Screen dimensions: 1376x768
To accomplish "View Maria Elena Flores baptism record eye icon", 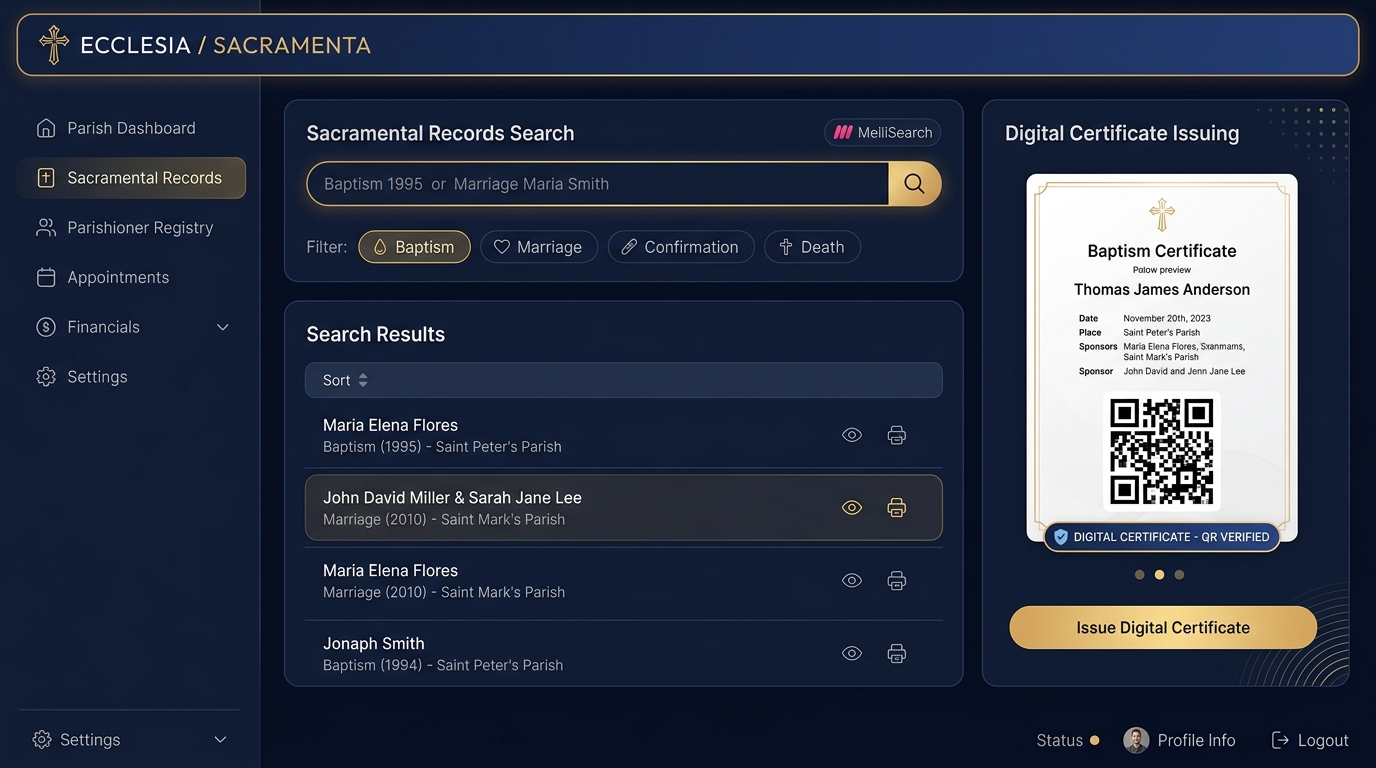I will tap(852, 435).
